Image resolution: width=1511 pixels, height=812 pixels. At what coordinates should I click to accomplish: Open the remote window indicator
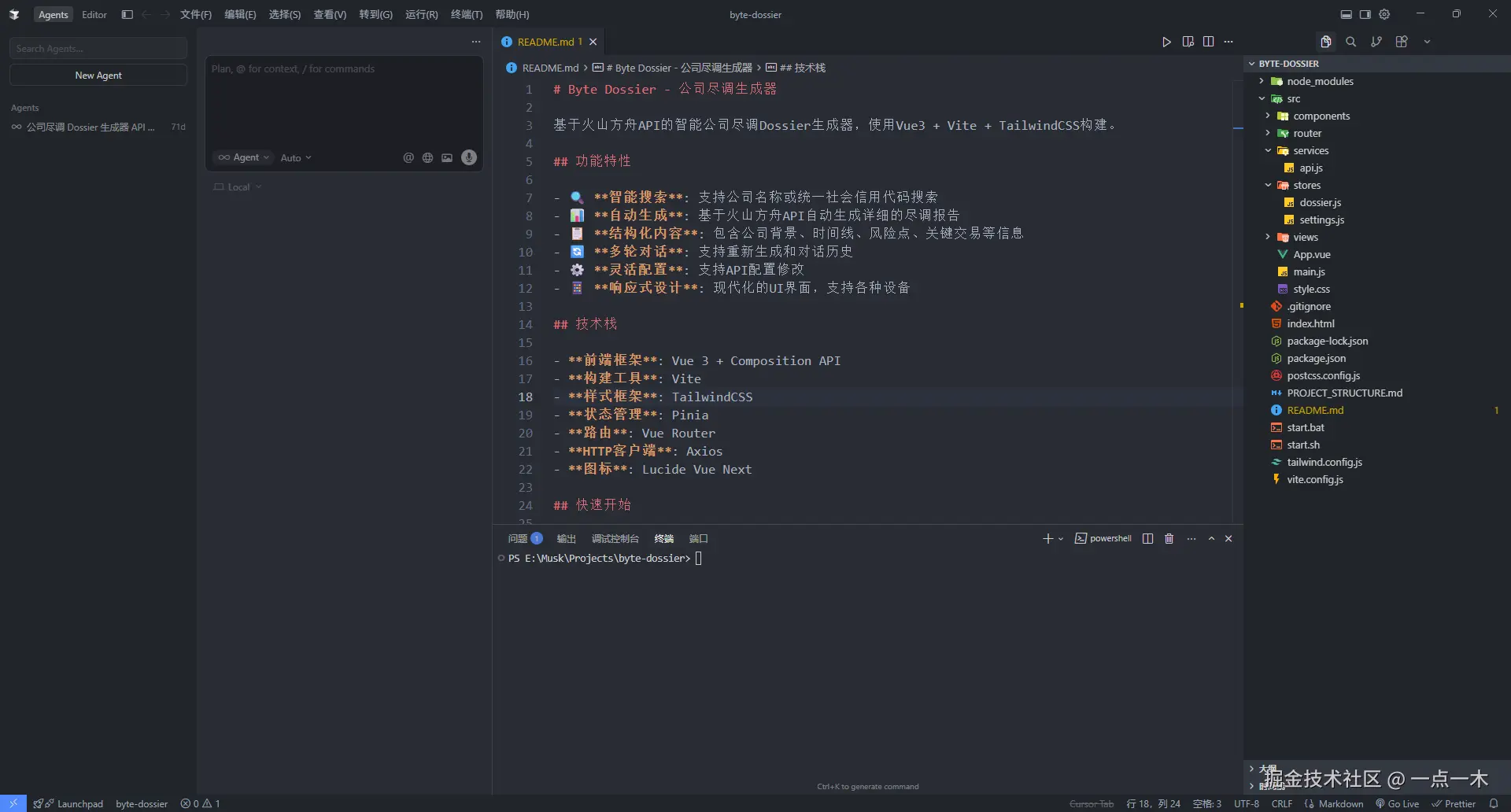coord(13,803)
